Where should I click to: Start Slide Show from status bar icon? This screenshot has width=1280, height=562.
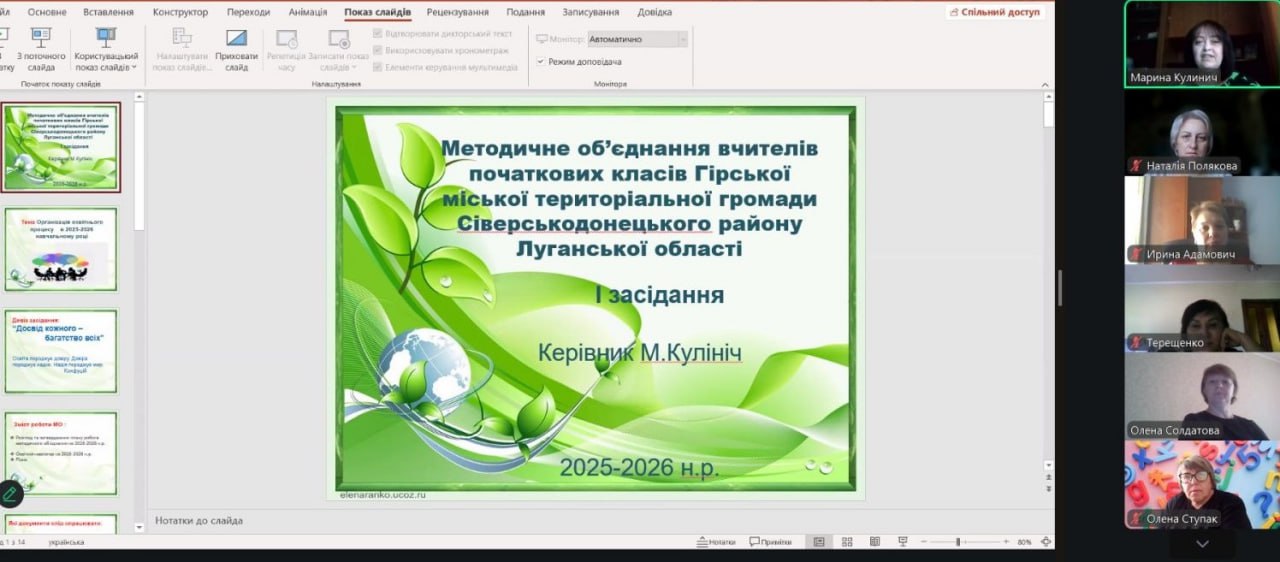(903, 542)
